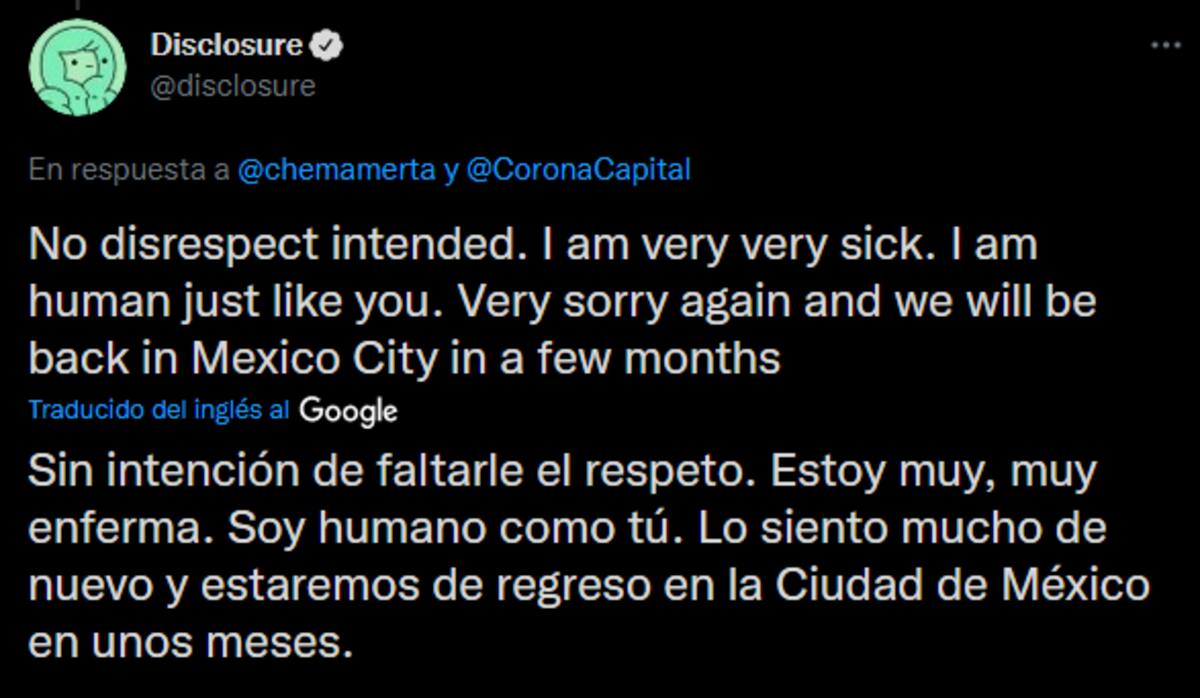The image size is (1200, 698).
Task: Click the line 'back in Mexico City'
Action: point(404,358)
